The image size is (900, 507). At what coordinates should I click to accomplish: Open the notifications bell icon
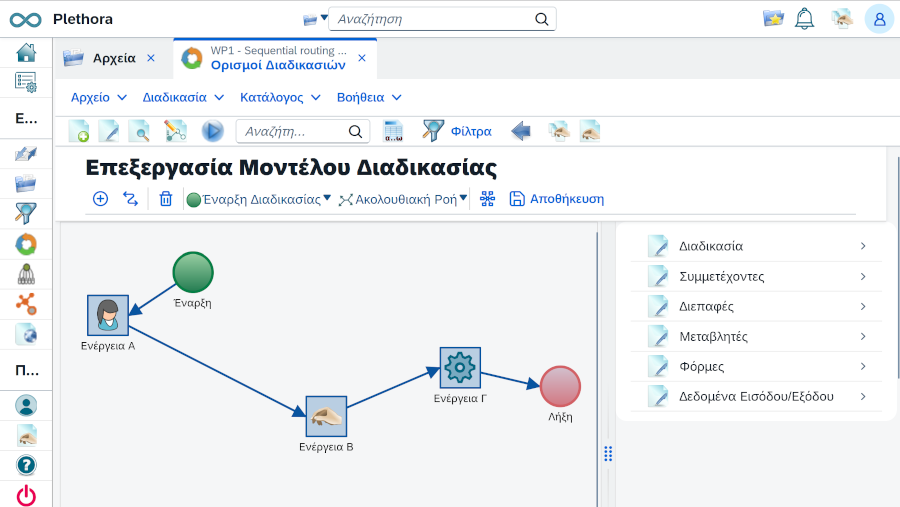804,19
